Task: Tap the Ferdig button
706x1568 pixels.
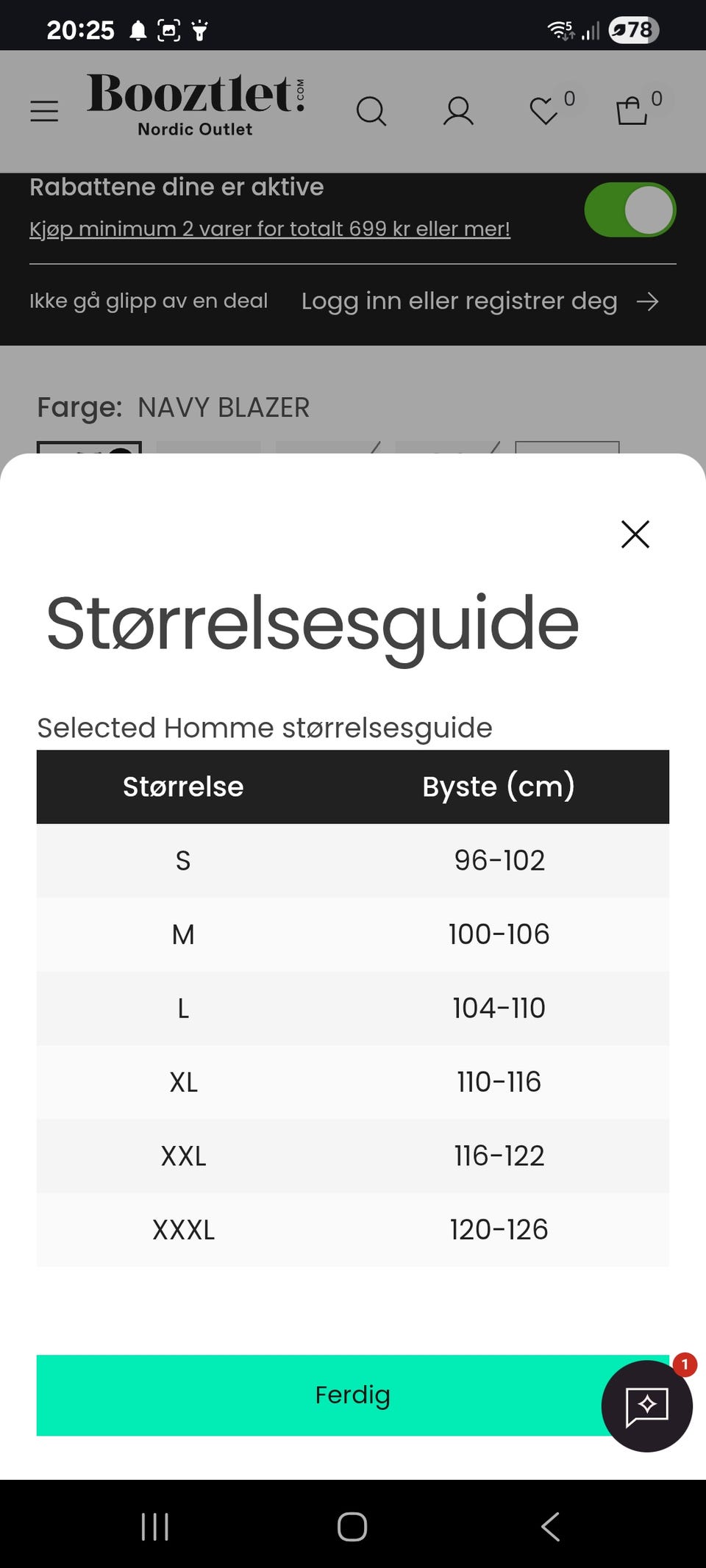Action: coord(353,1395)
